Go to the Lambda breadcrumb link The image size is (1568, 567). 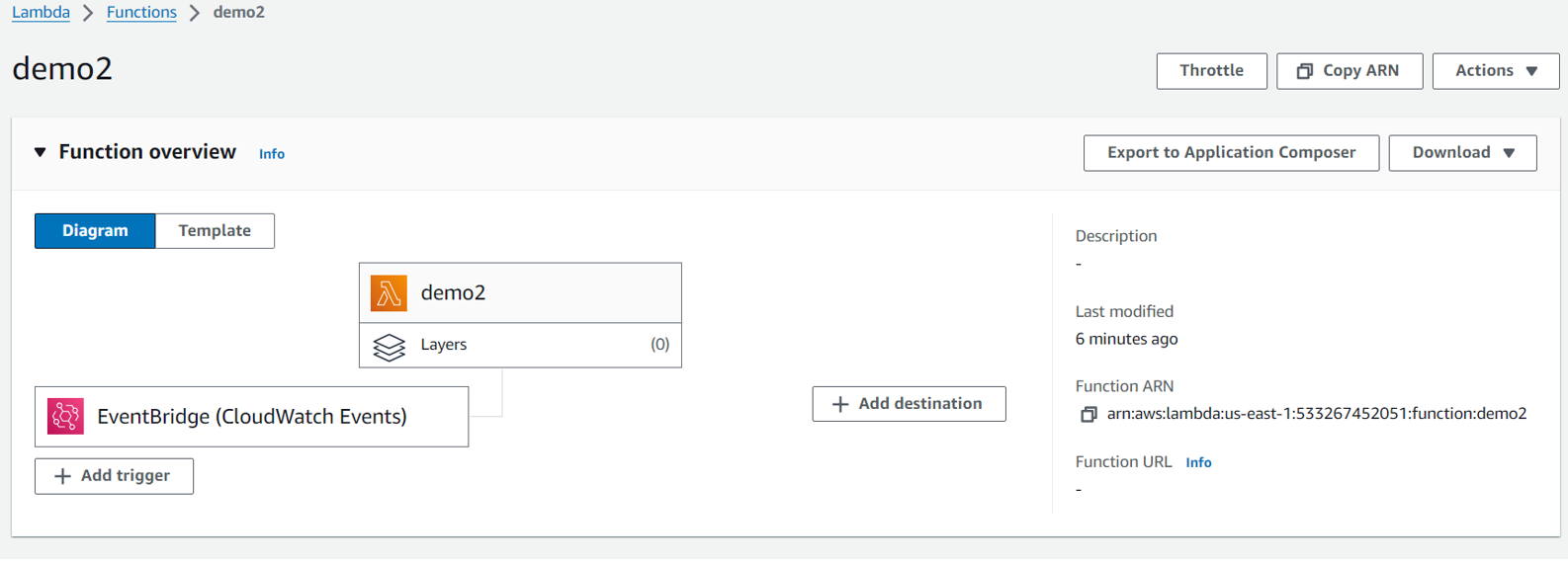(41, 12)
